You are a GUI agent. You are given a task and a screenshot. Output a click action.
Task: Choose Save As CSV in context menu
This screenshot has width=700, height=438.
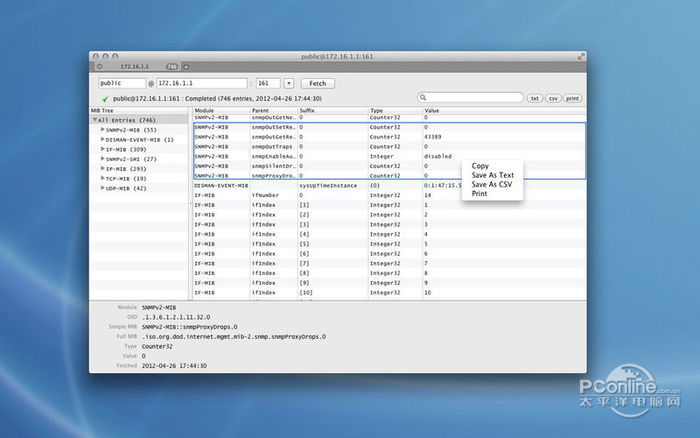(x=491, y=184)
